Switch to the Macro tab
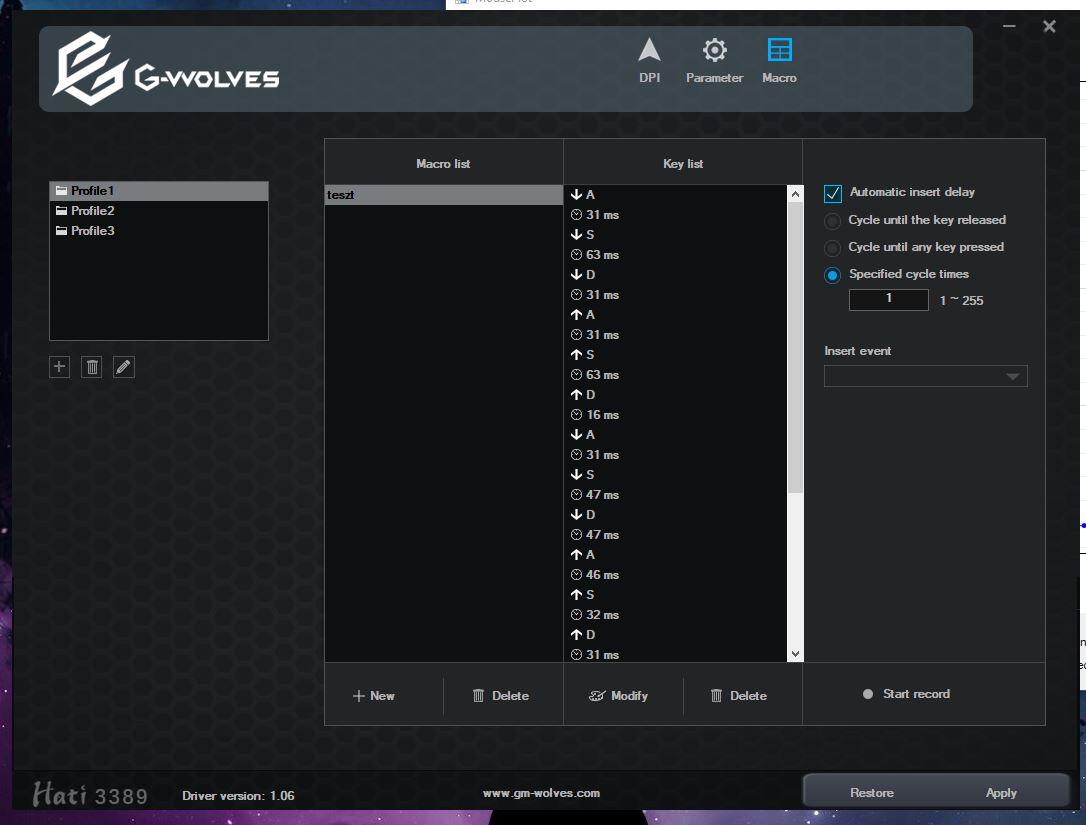 point(779,60)
